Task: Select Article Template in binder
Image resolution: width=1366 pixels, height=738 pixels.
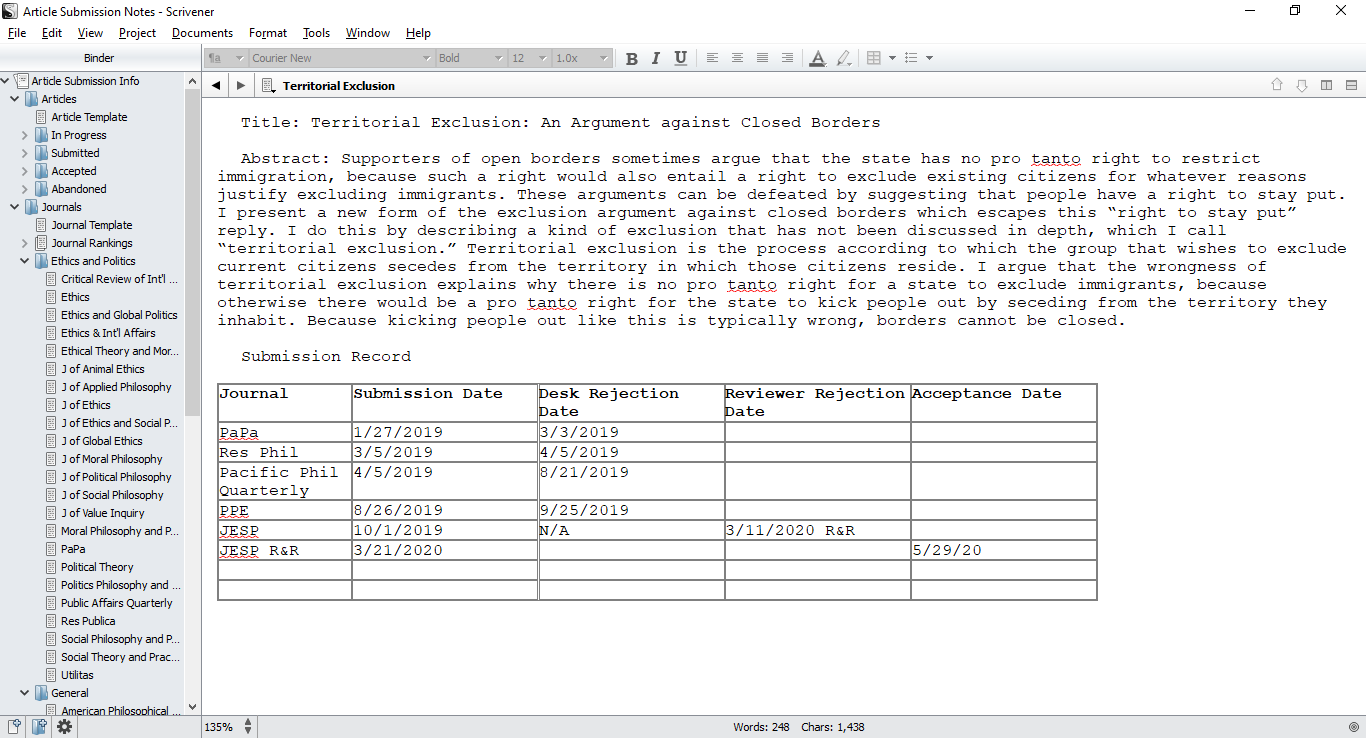Action: click(89, 117)
